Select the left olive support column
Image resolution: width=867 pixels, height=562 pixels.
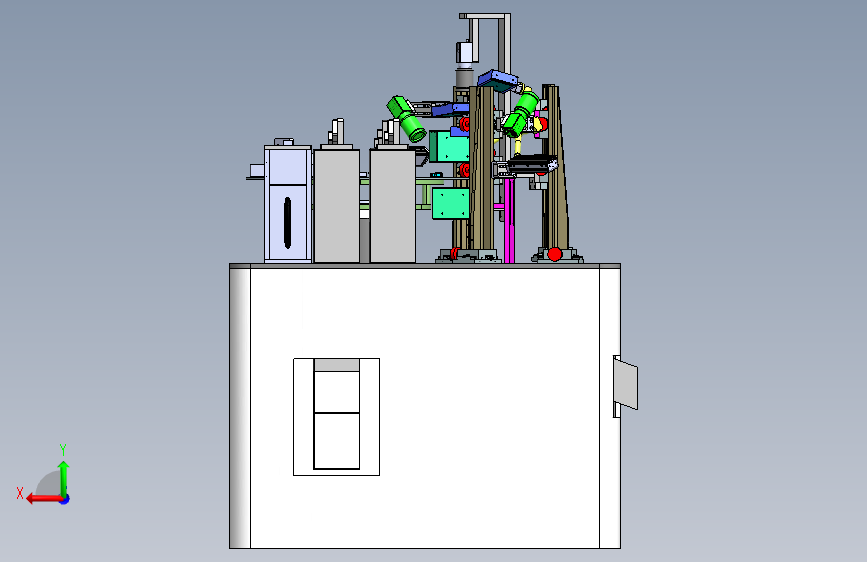pos(482,169)
